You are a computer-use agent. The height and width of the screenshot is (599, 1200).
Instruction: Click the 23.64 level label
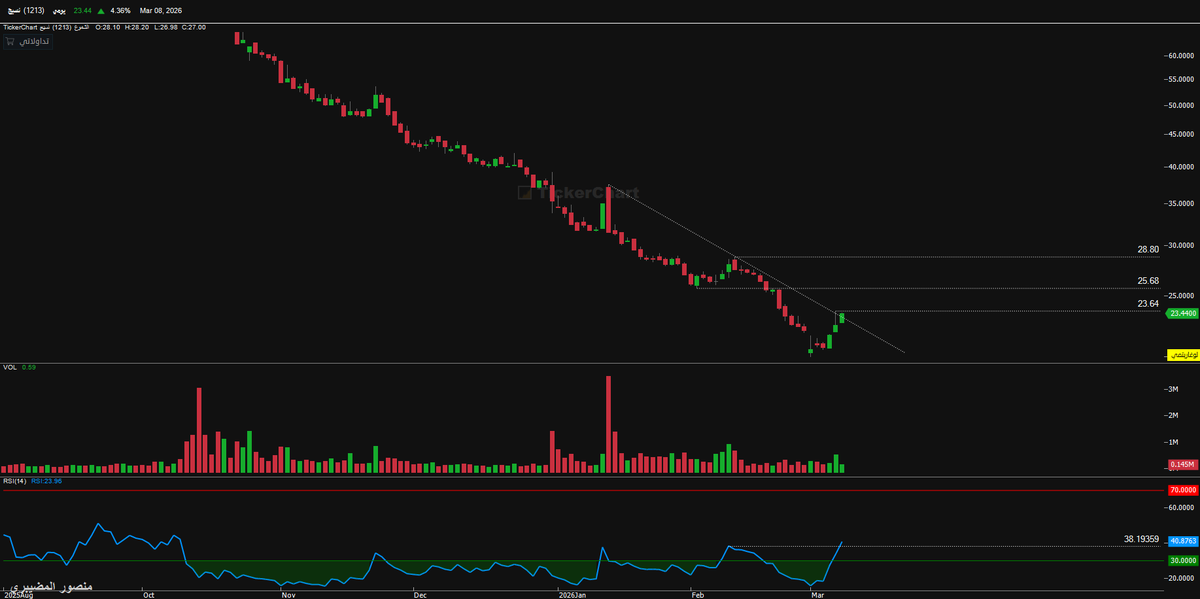[x=1148, y=304]
